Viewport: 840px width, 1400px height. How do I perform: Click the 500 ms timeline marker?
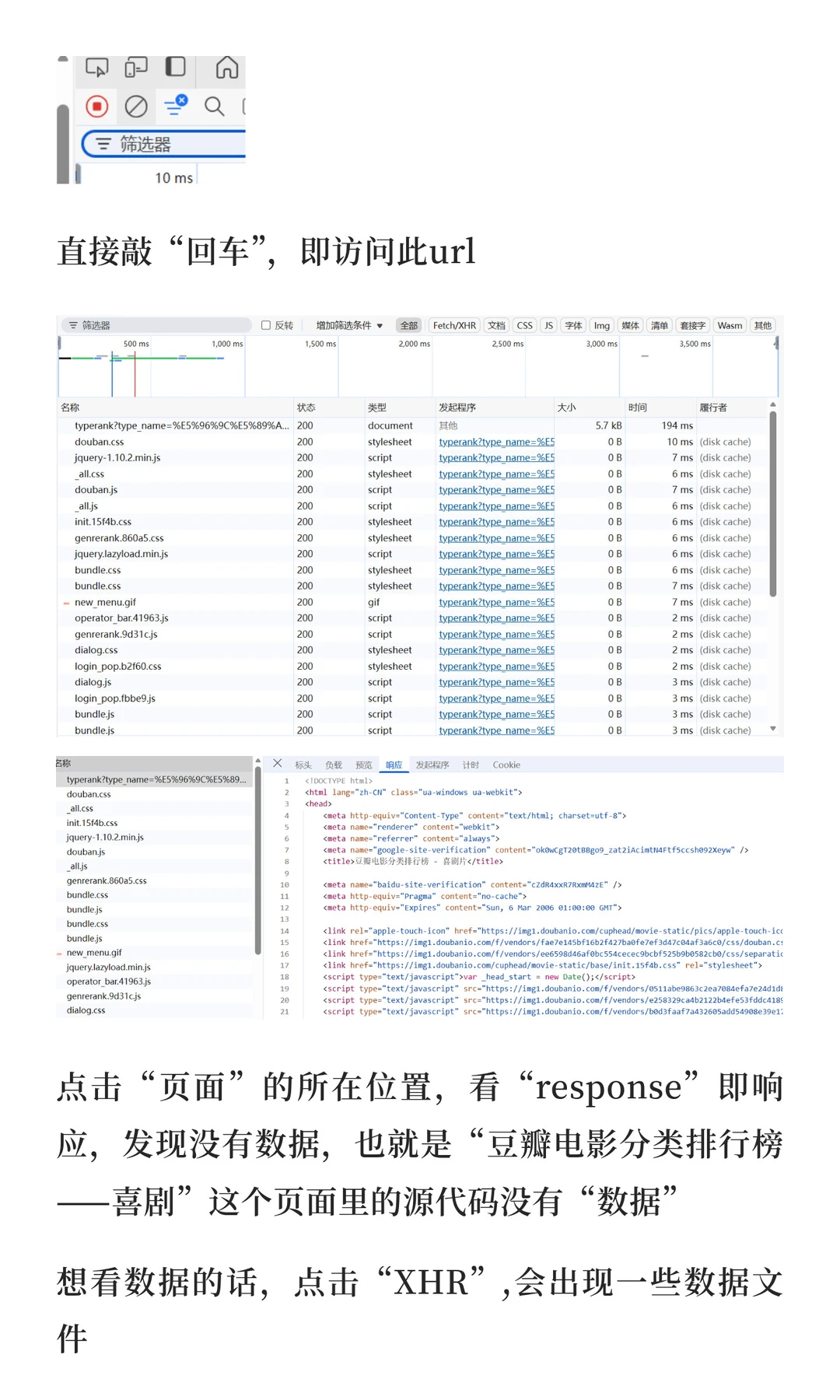coord(136,344)
